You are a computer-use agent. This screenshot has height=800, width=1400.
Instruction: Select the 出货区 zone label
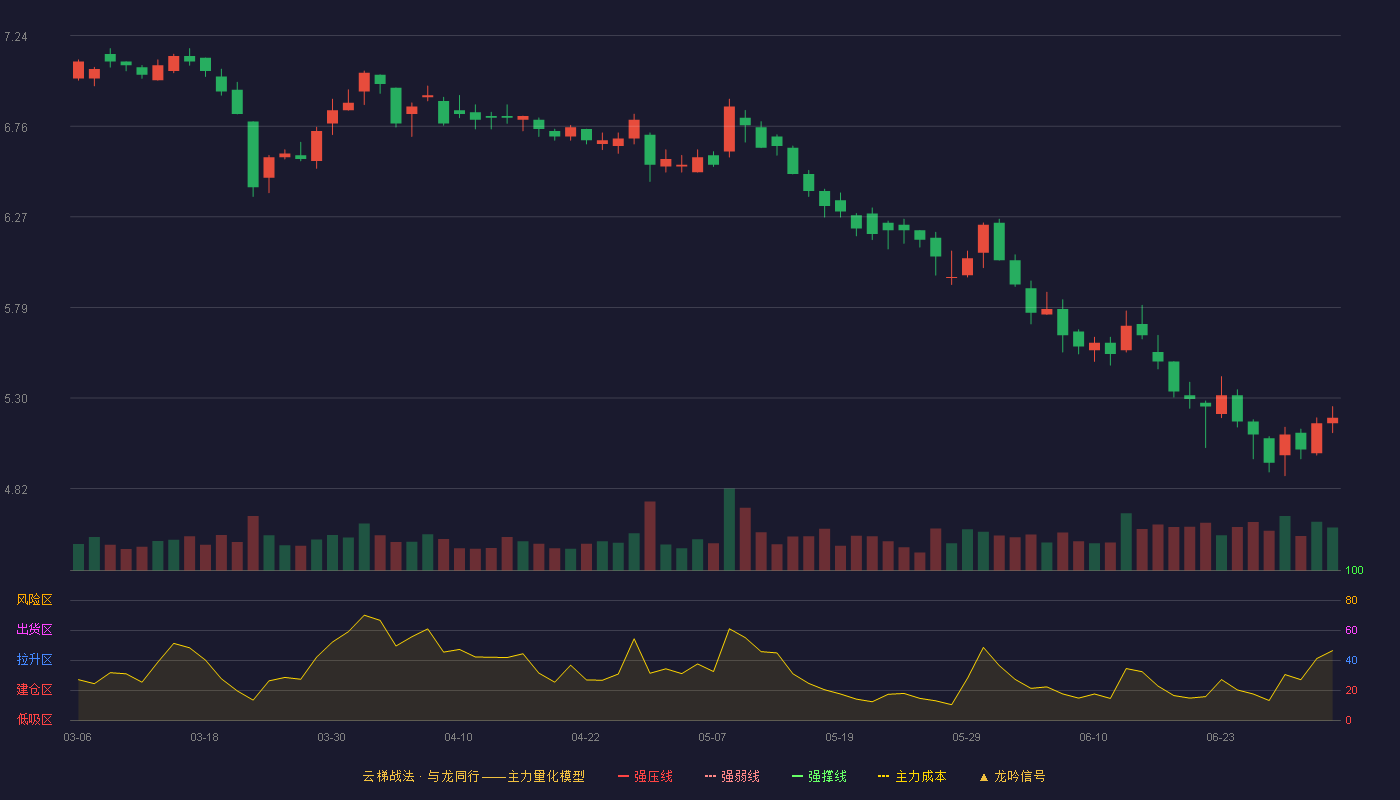(x=34, y=630)
